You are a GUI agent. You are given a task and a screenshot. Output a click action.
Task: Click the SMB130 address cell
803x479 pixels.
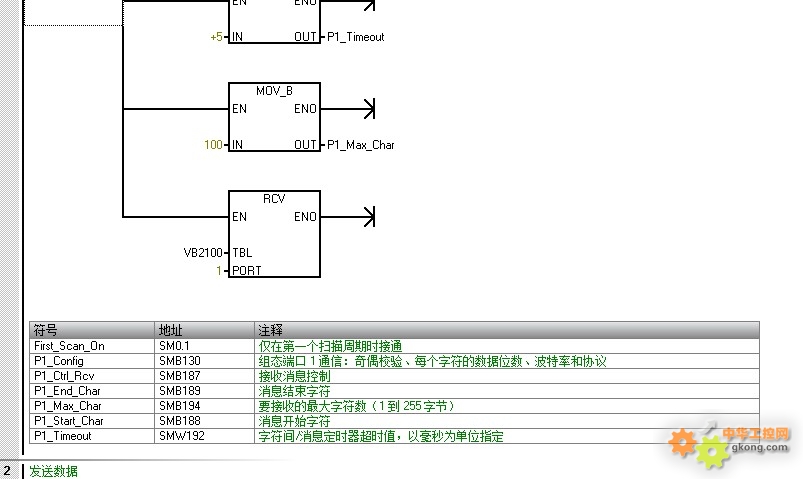(x=204, y=361)
